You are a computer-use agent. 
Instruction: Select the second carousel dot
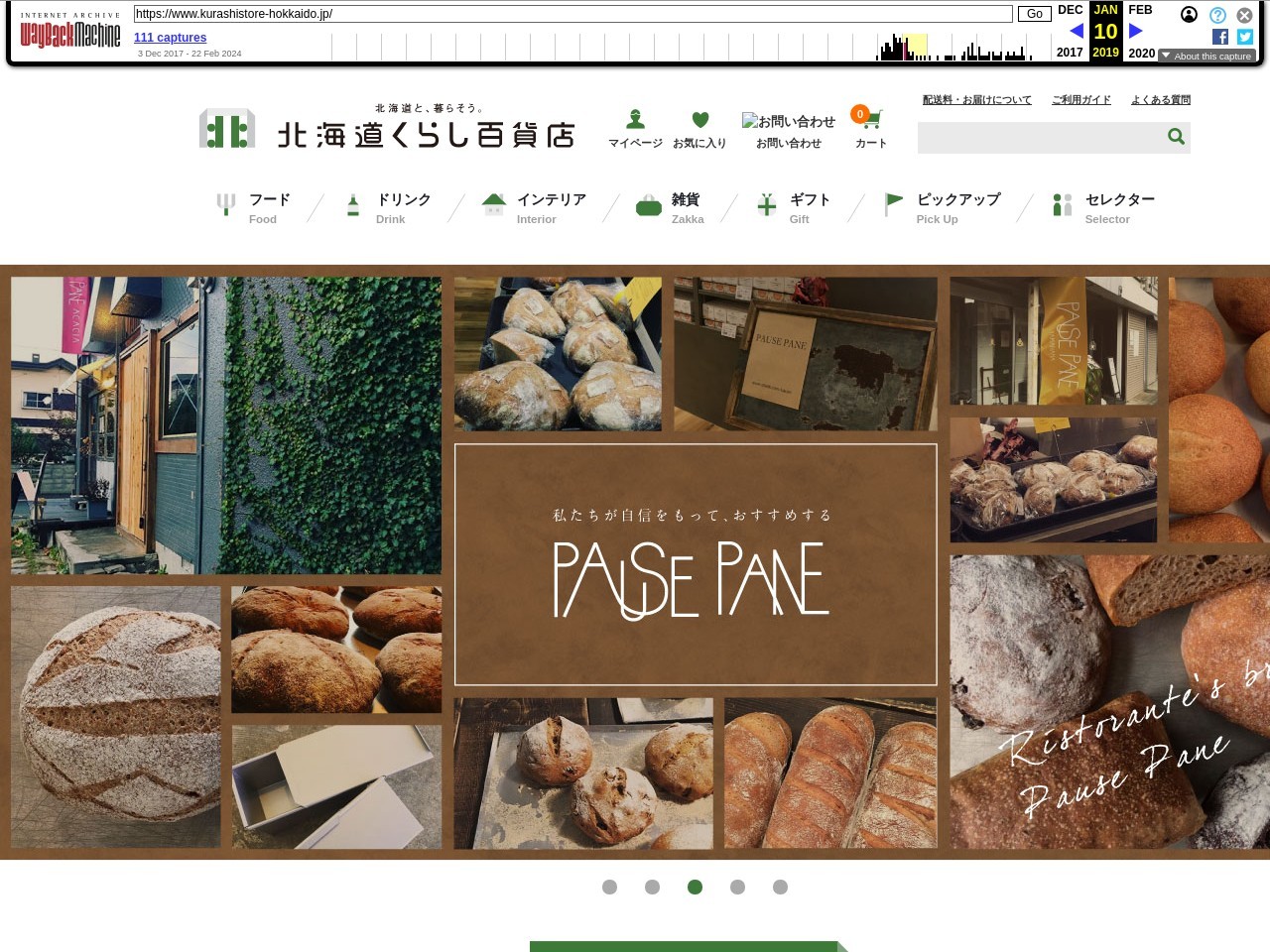click(653, 887)
